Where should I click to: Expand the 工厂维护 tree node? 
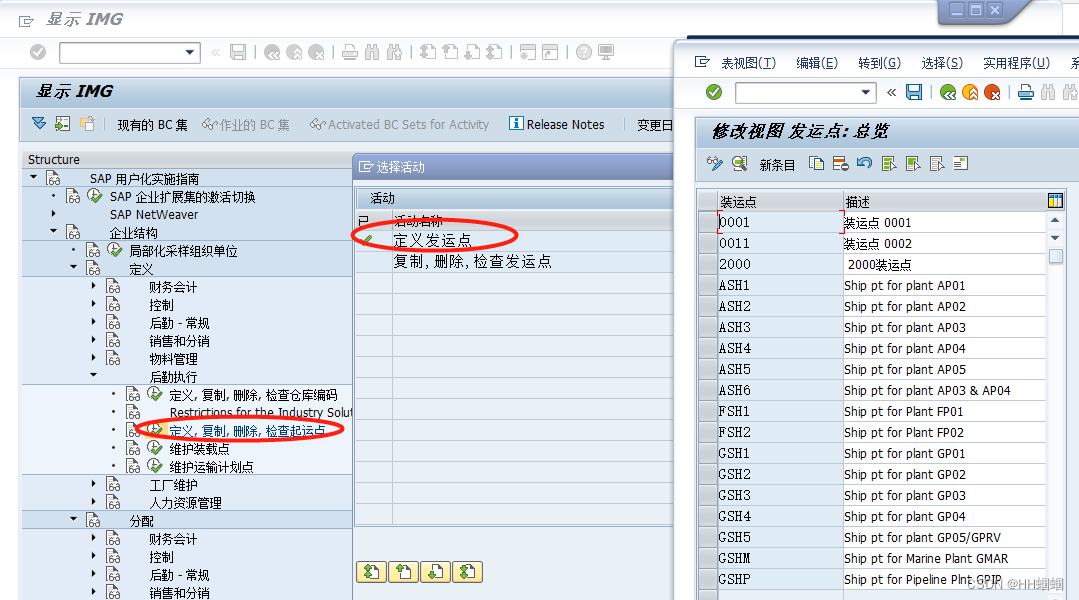tap(94, 484)
